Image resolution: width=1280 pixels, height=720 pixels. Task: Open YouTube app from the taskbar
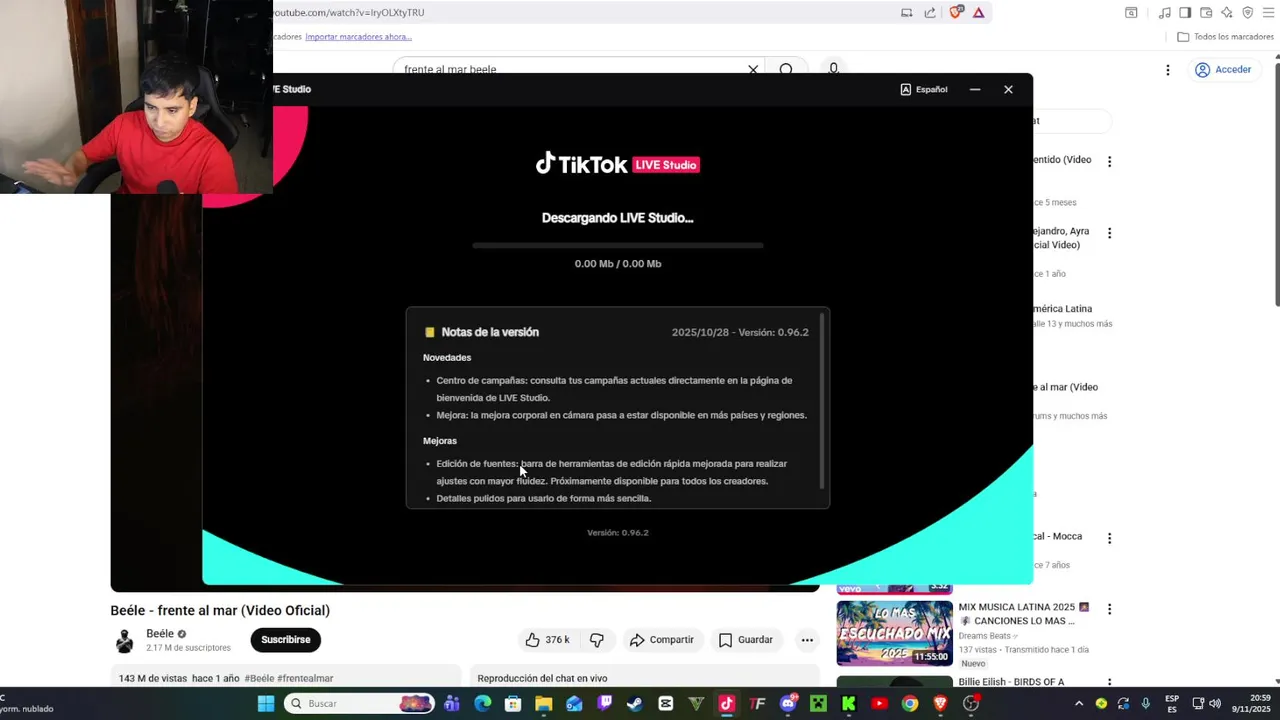click(x=879, y=704)
